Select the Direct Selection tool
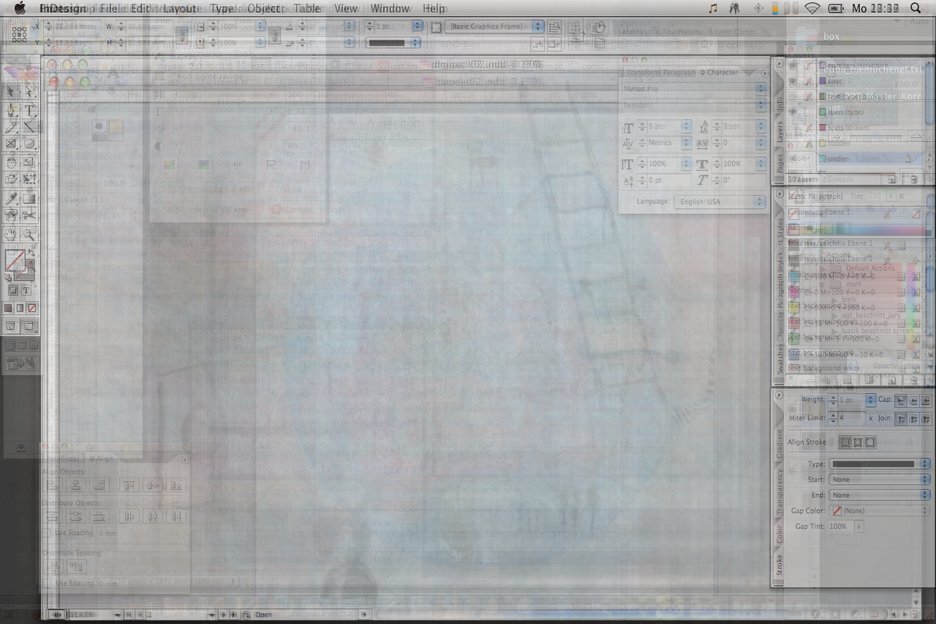The width and height of the screenshot is (936, 624). pos(29,91)
